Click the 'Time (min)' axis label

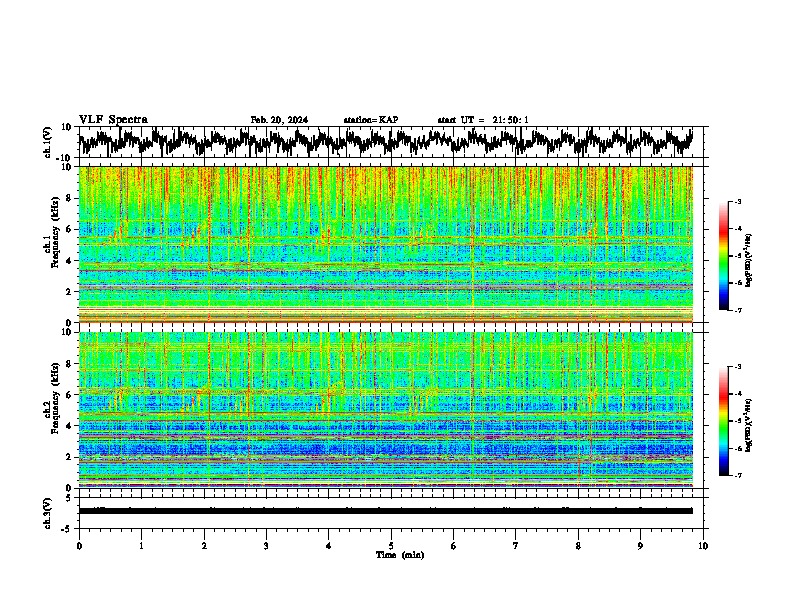tap(400, 555)
